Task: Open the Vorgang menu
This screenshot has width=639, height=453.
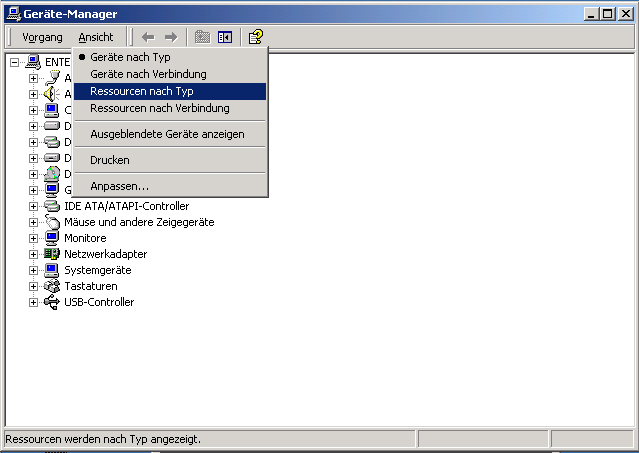Action: tap(42, 37)
